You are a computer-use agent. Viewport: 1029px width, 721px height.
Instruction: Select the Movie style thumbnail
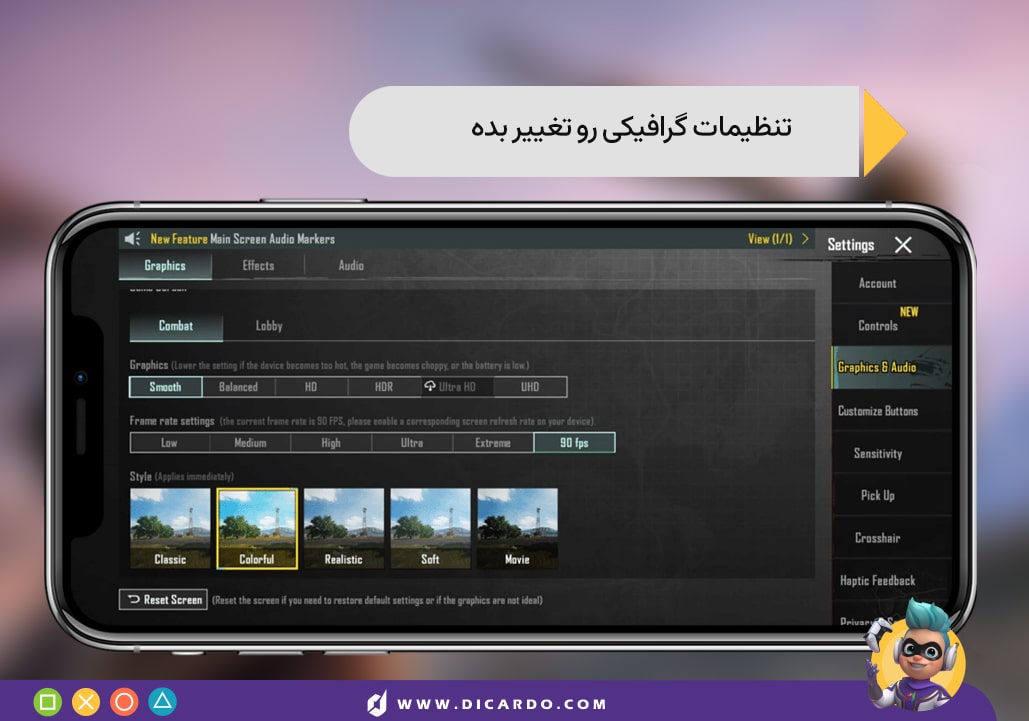[517, 527]
